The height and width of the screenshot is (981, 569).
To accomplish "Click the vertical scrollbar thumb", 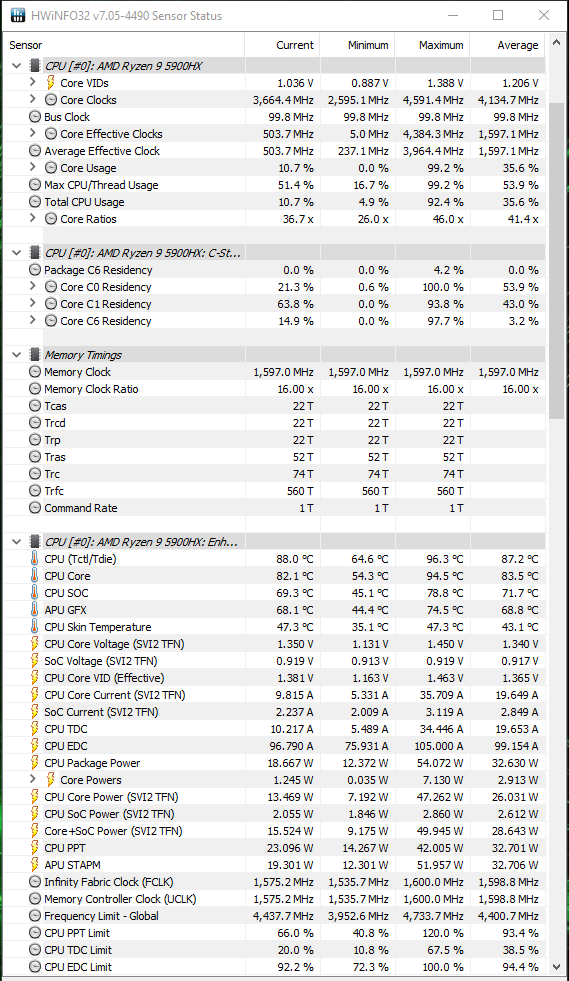I will tap(556, 261).
